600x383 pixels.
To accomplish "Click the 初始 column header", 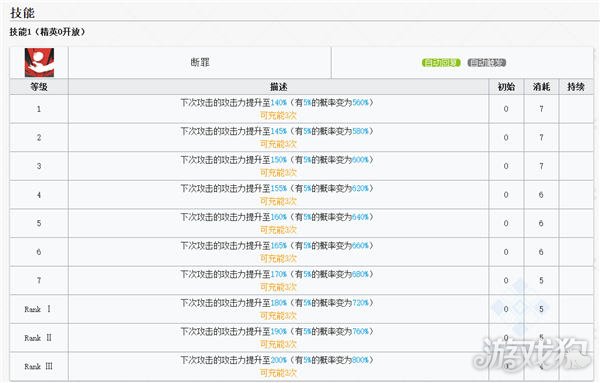I will (506, 87).
